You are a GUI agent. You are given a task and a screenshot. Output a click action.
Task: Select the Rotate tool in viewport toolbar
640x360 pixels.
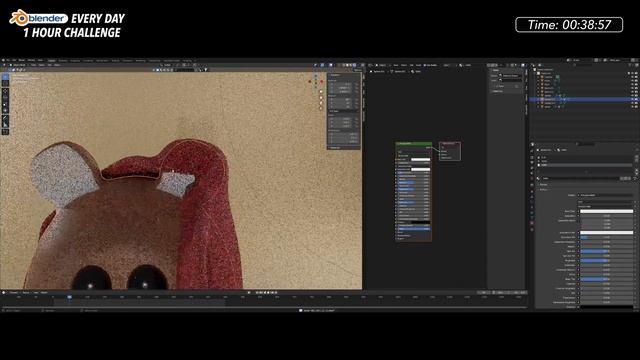click(5, 98)
